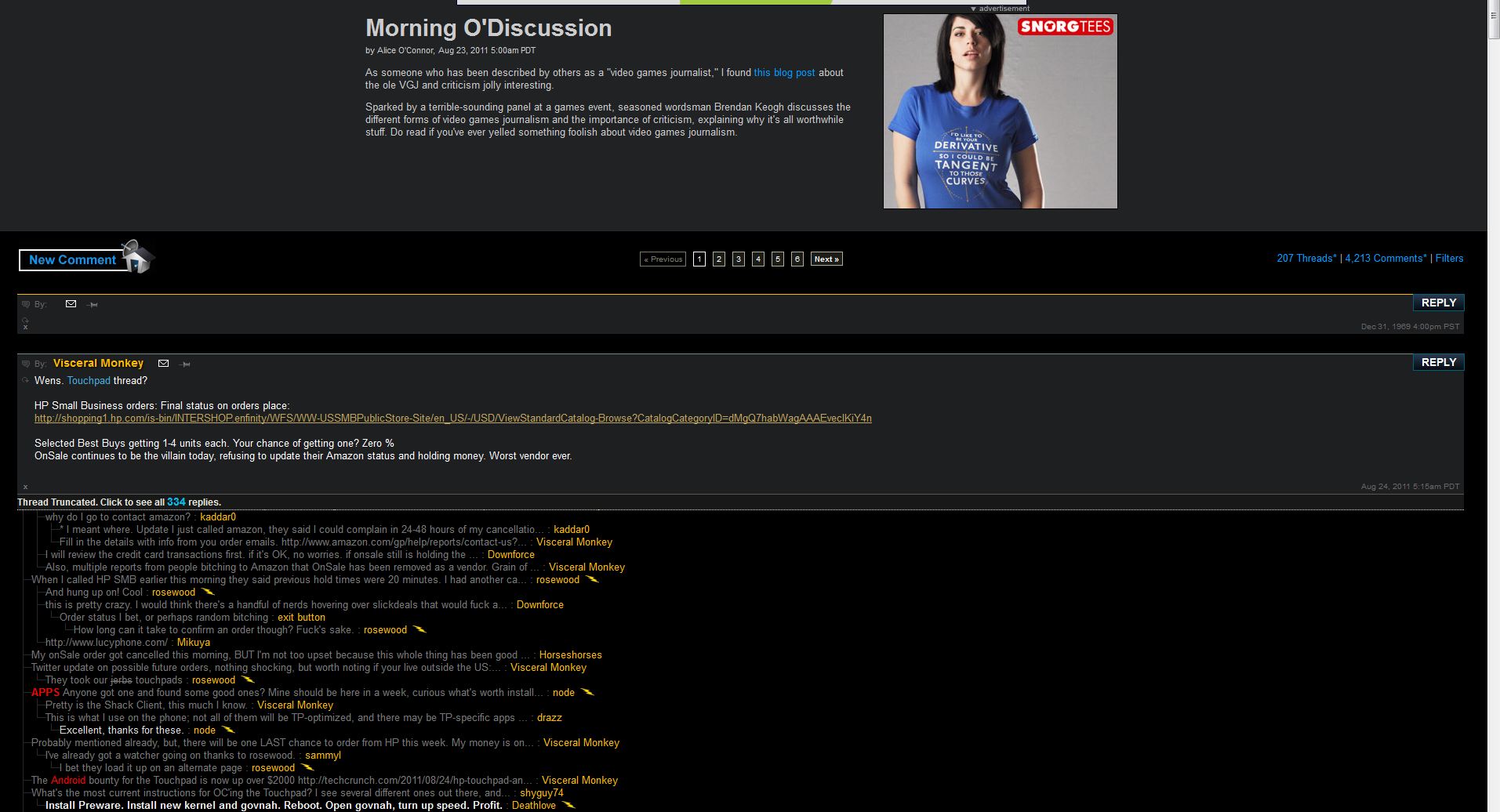Click lightning bolt on 'Excellent, thanks for these' reply
The width and height of the screenshot is (1500, 812).
click(x=228, y=730)
